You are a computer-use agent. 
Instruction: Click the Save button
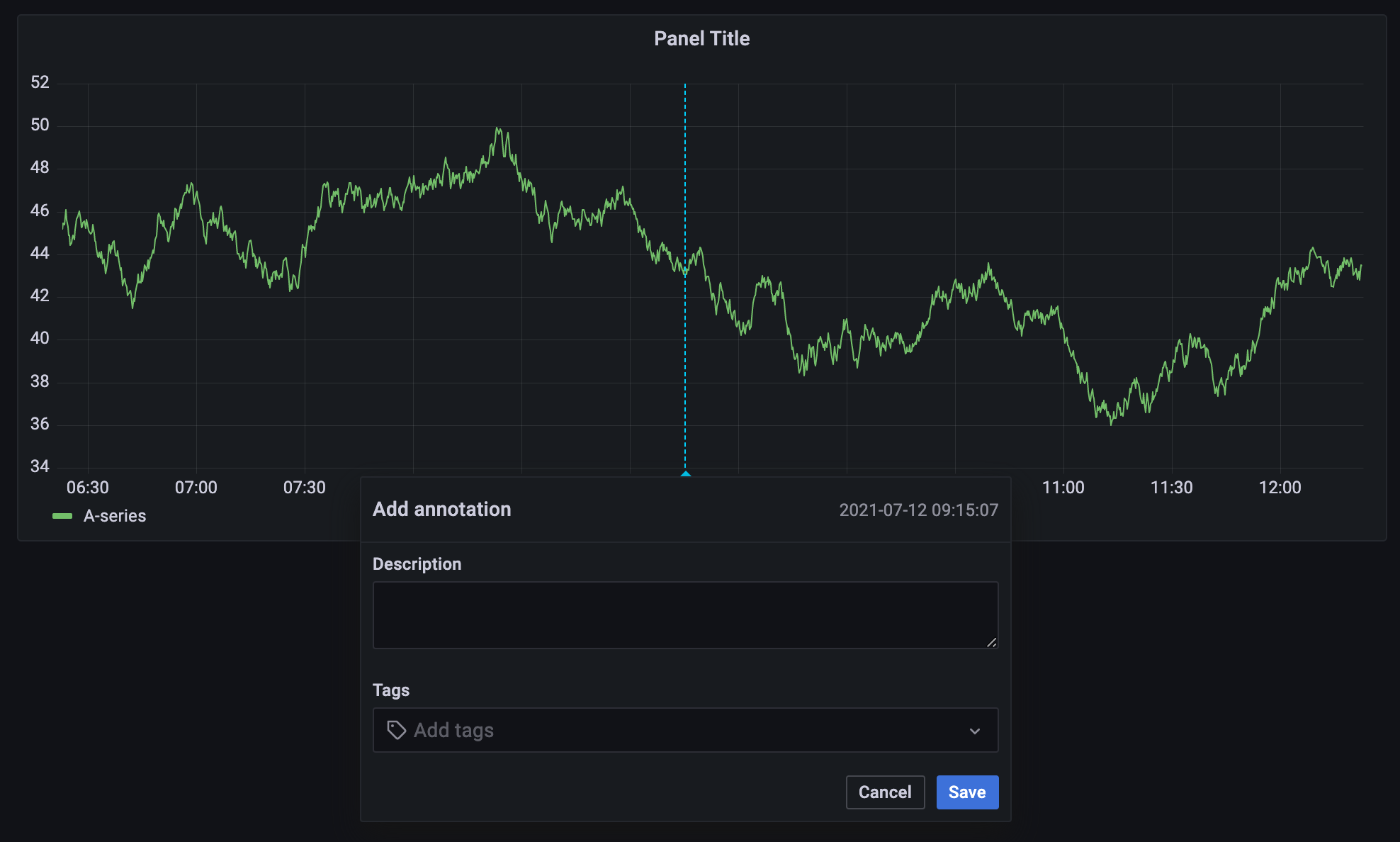(967, 792)
